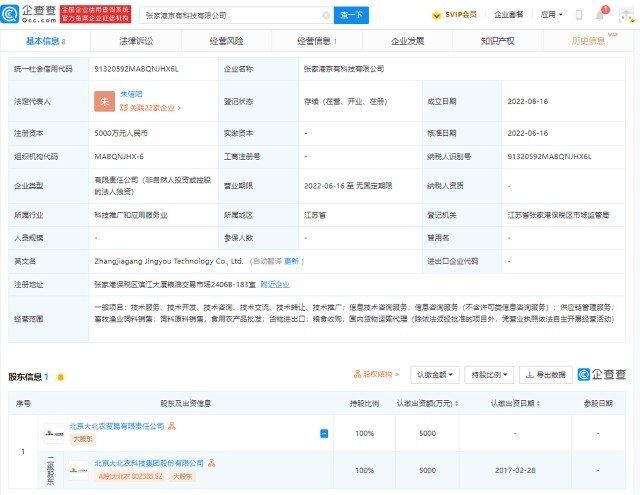Switch to the 知识产权 tab

point(498,41)
